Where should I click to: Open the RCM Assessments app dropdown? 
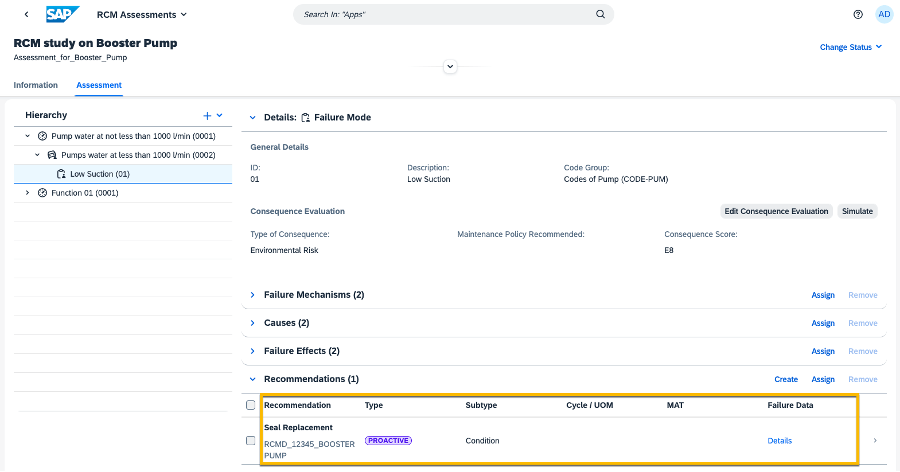click(x=142, y=15)
